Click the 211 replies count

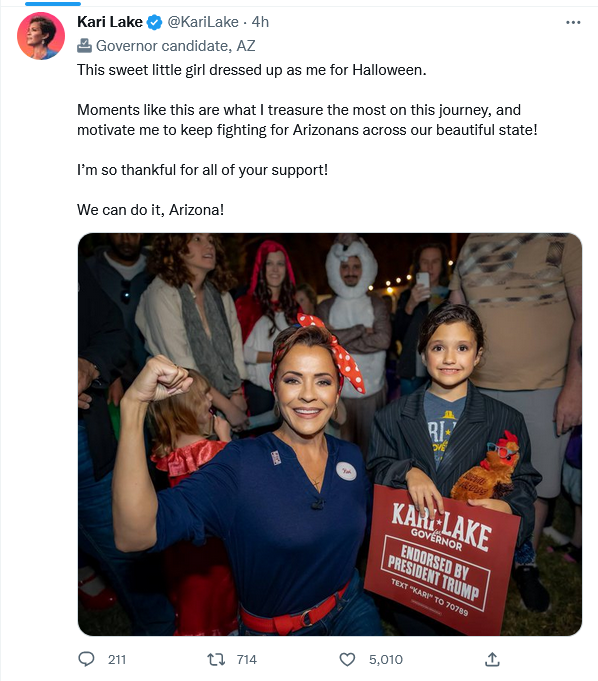click(117, 659)
